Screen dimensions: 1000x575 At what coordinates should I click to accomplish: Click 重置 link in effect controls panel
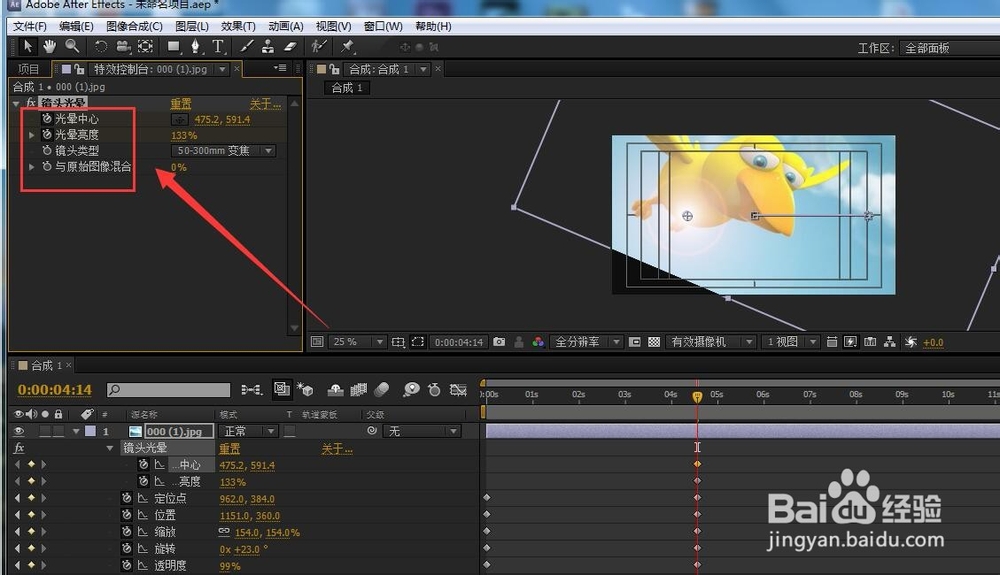point(181,103)
